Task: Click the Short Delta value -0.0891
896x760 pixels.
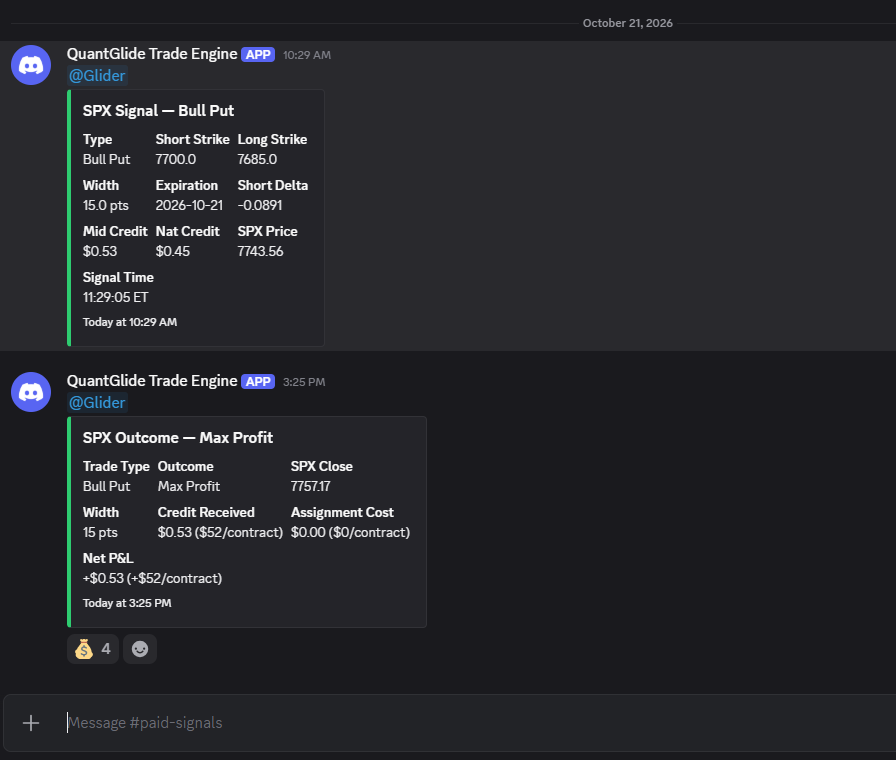Action: click(260, 205)
